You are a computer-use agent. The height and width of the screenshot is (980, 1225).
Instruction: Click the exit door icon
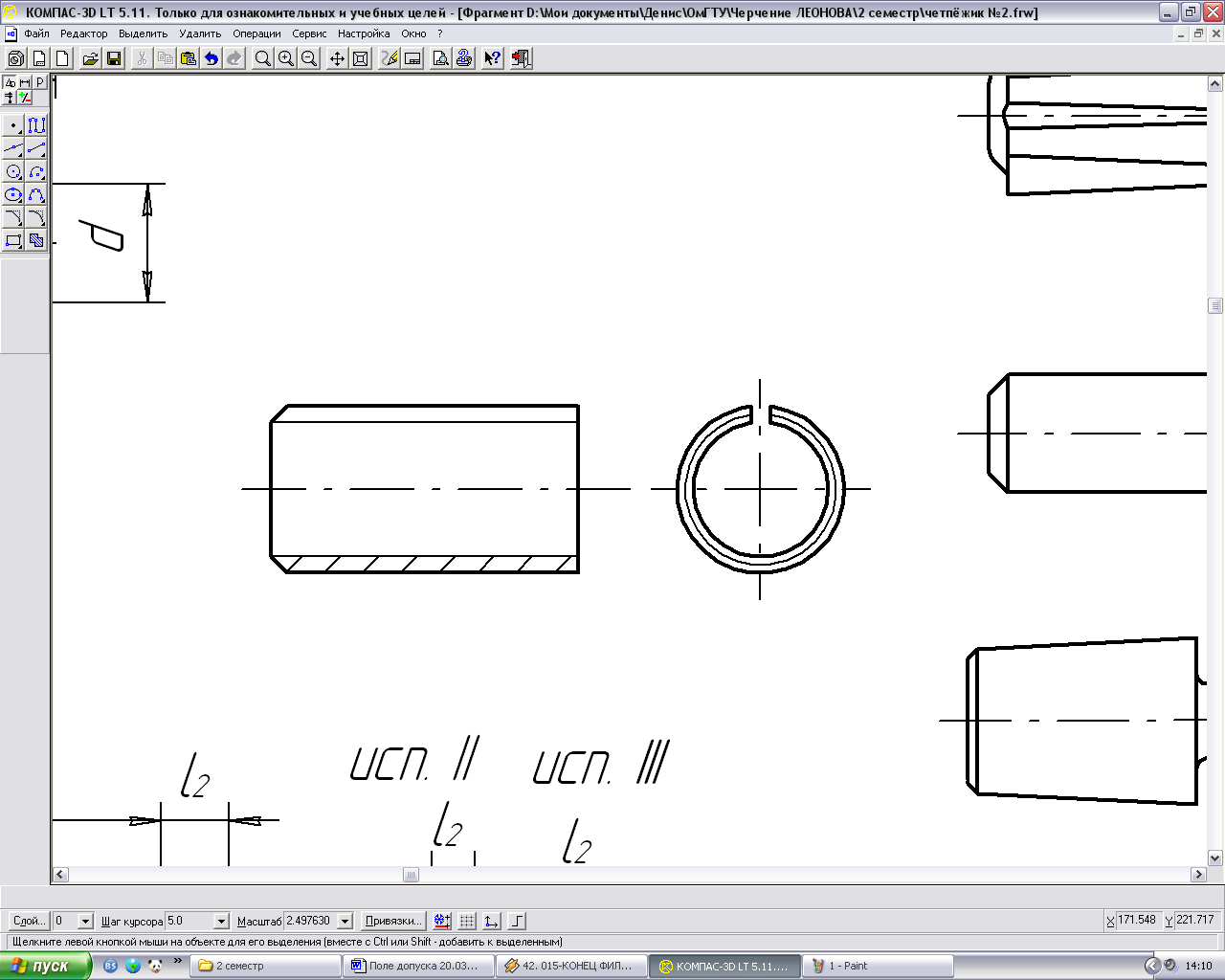pos(521,58)
